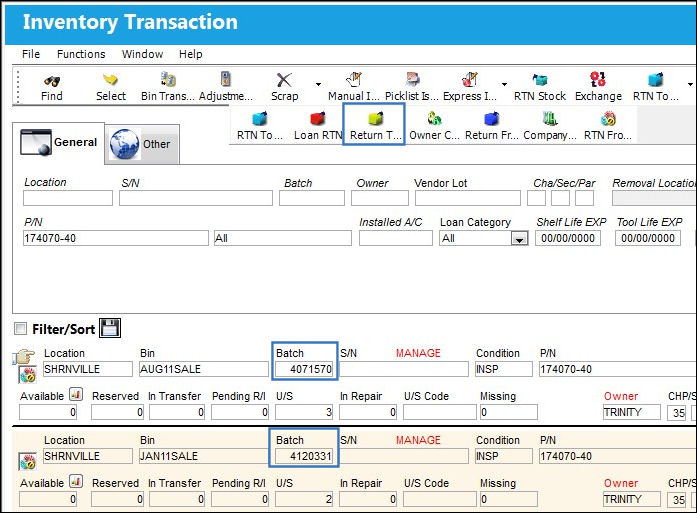Click the INSP condition of first record

tap(503, 369)
